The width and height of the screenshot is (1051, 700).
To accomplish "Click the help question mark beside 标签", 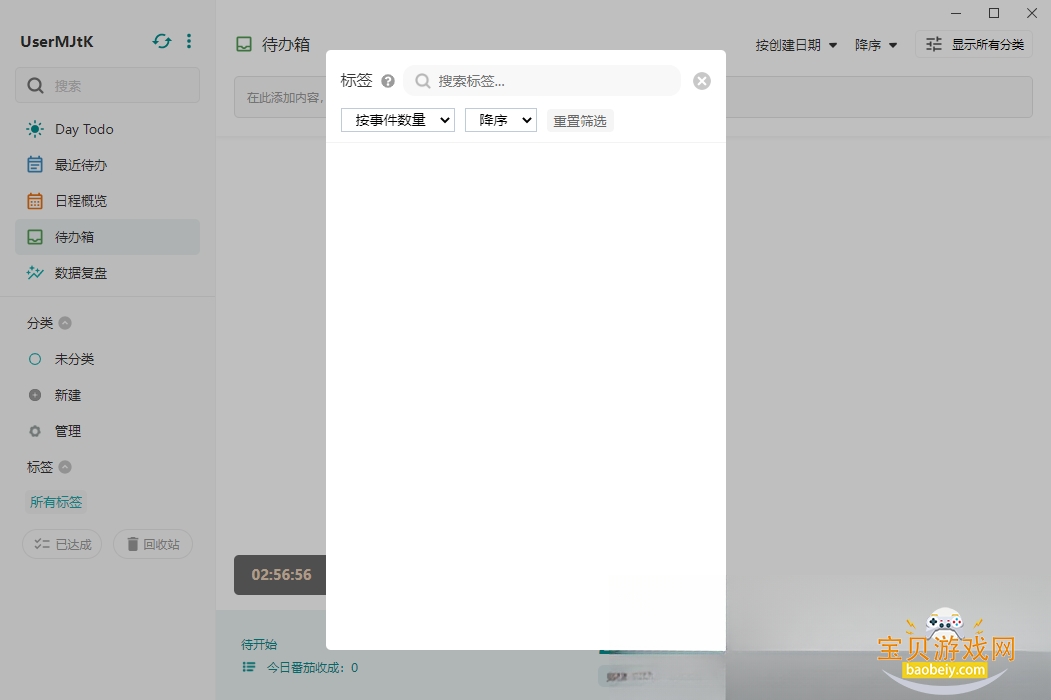I will pyautogui.click(x=387, y=81).
